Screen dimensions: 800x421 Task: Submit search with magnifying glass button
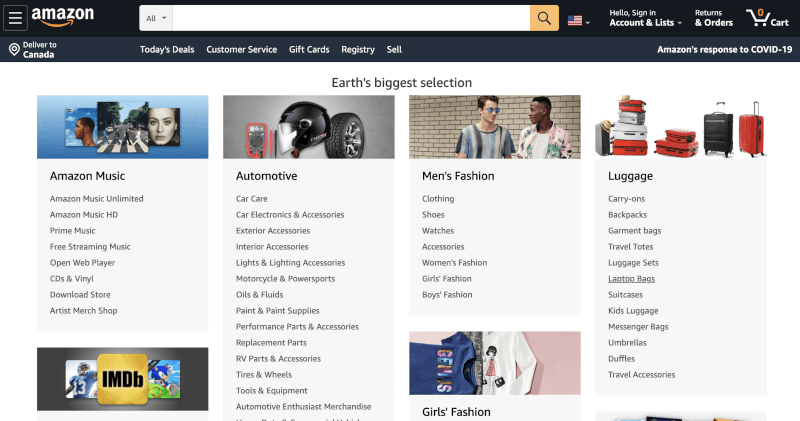(544, 18)
